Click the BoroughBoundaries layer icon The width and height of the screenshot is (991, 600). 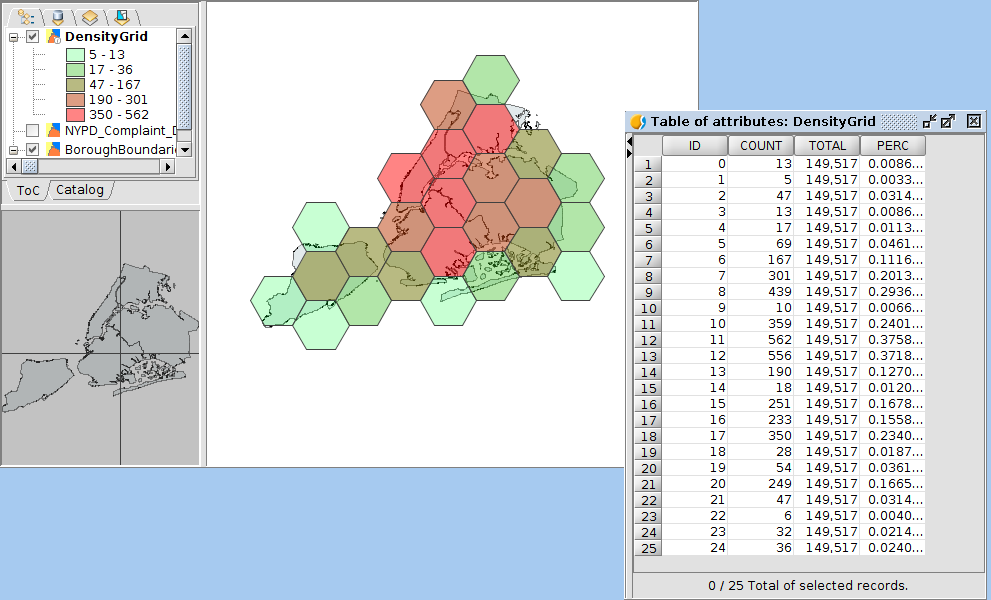[x=54, y=150]
